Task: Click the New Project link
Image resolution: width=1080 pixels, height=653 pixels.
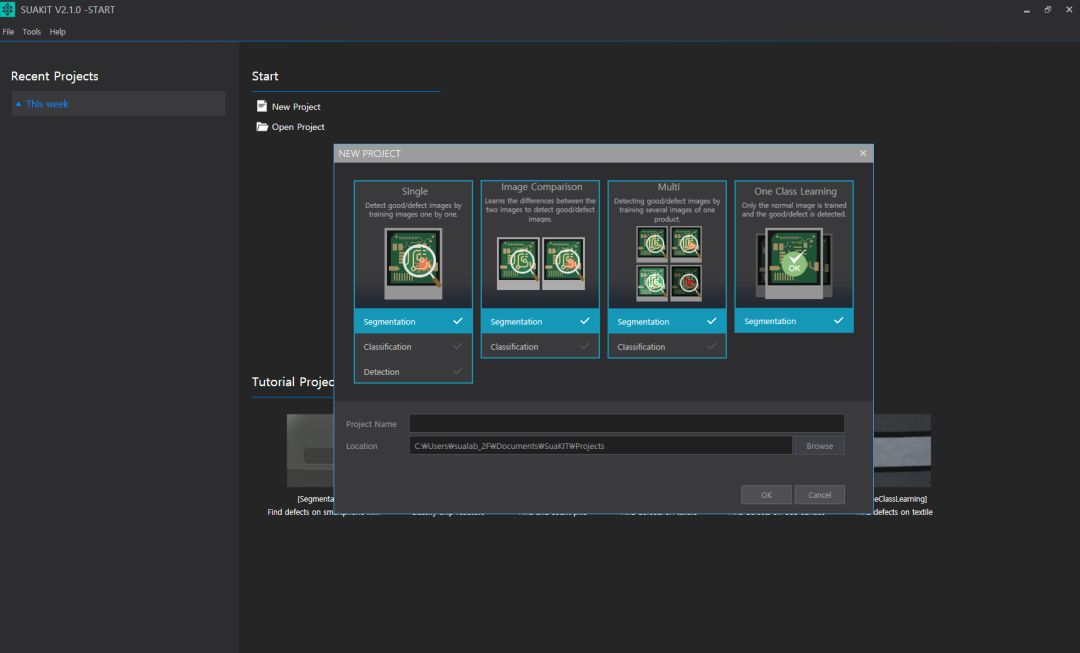Action: (x=295, y=107)
